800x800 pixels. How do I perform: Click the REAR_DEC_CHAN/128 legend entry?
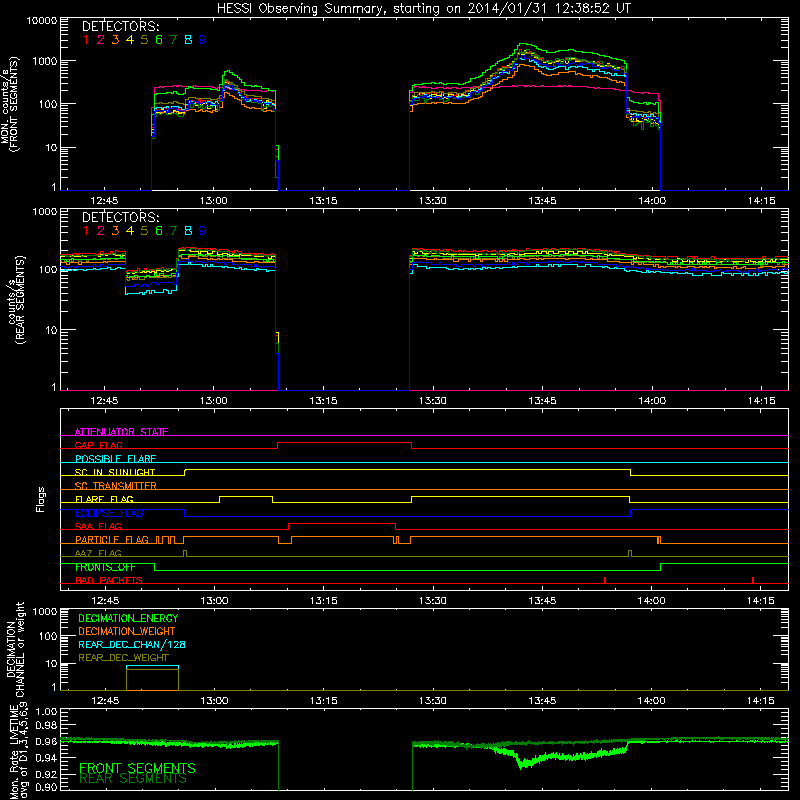coord(132,645)
